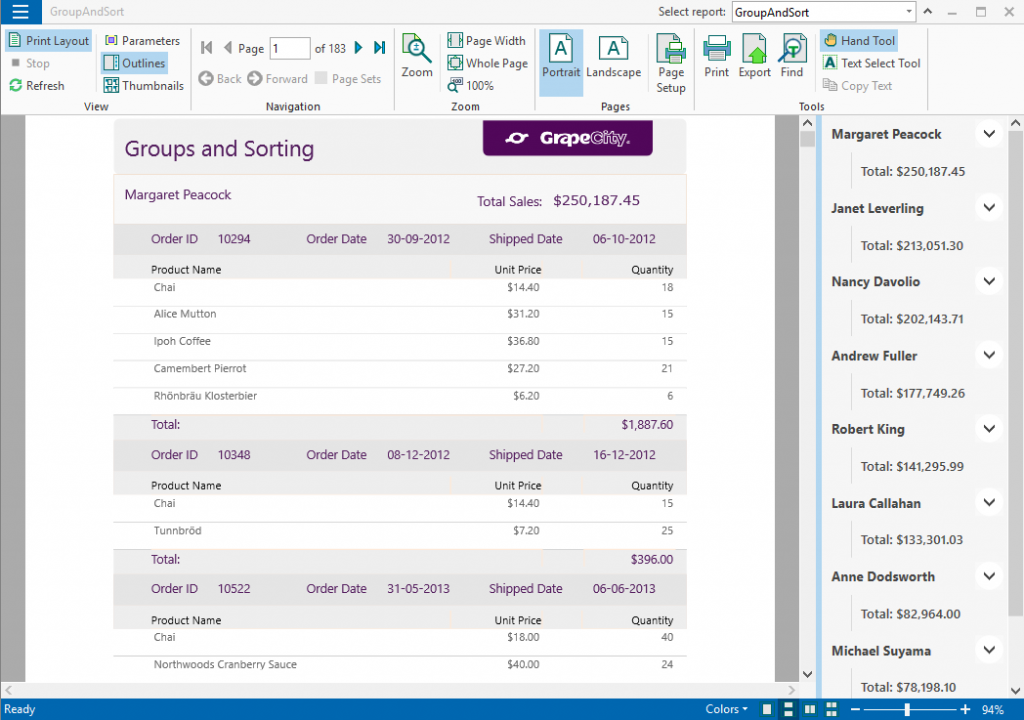Screen dimensions: 1024x720
Task: Toggle the Page Sets checkbox
Action: [348, 78]
